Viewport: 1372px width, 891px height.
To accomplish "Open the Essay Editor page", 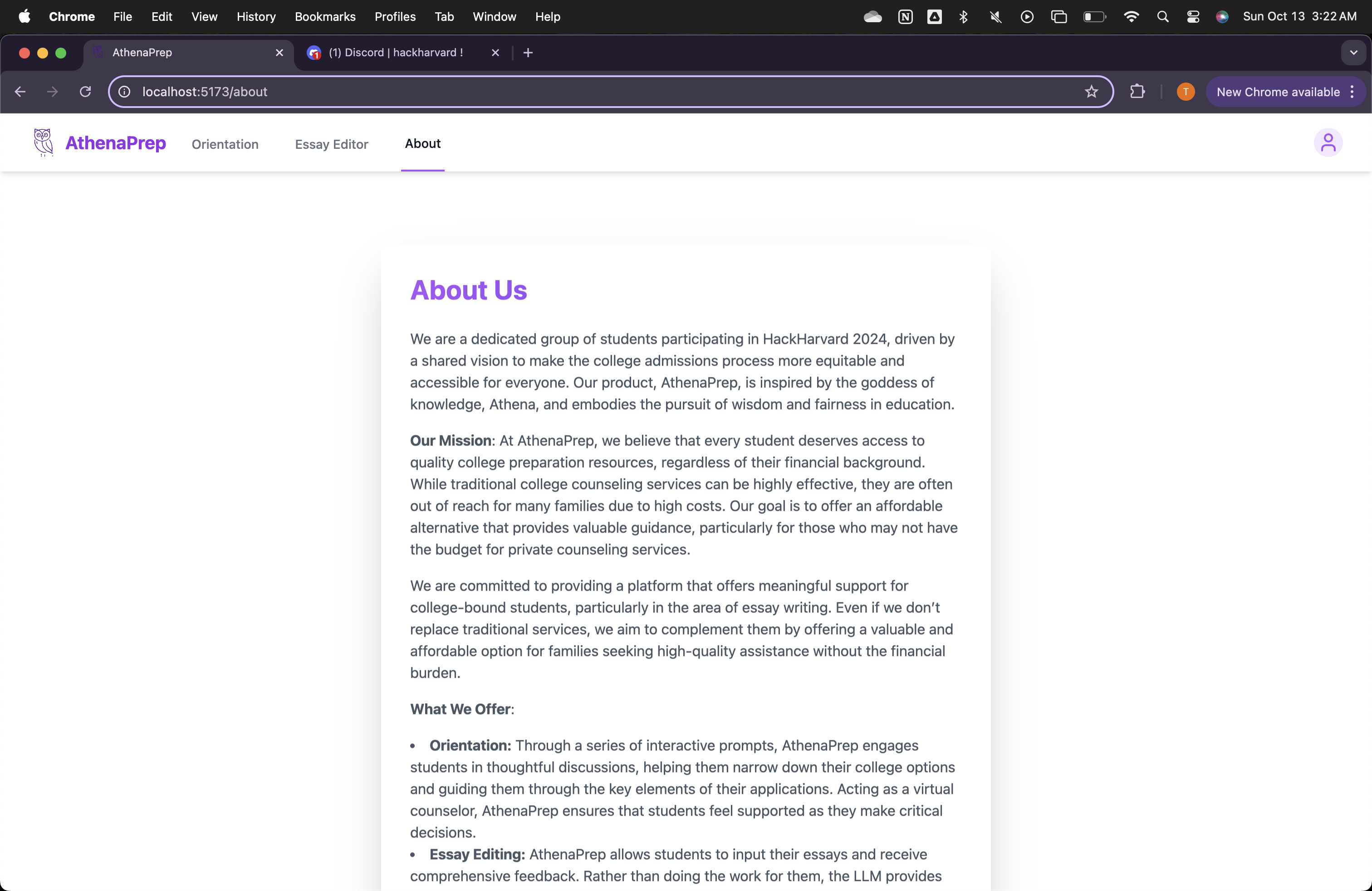I will tap(332, 144).
